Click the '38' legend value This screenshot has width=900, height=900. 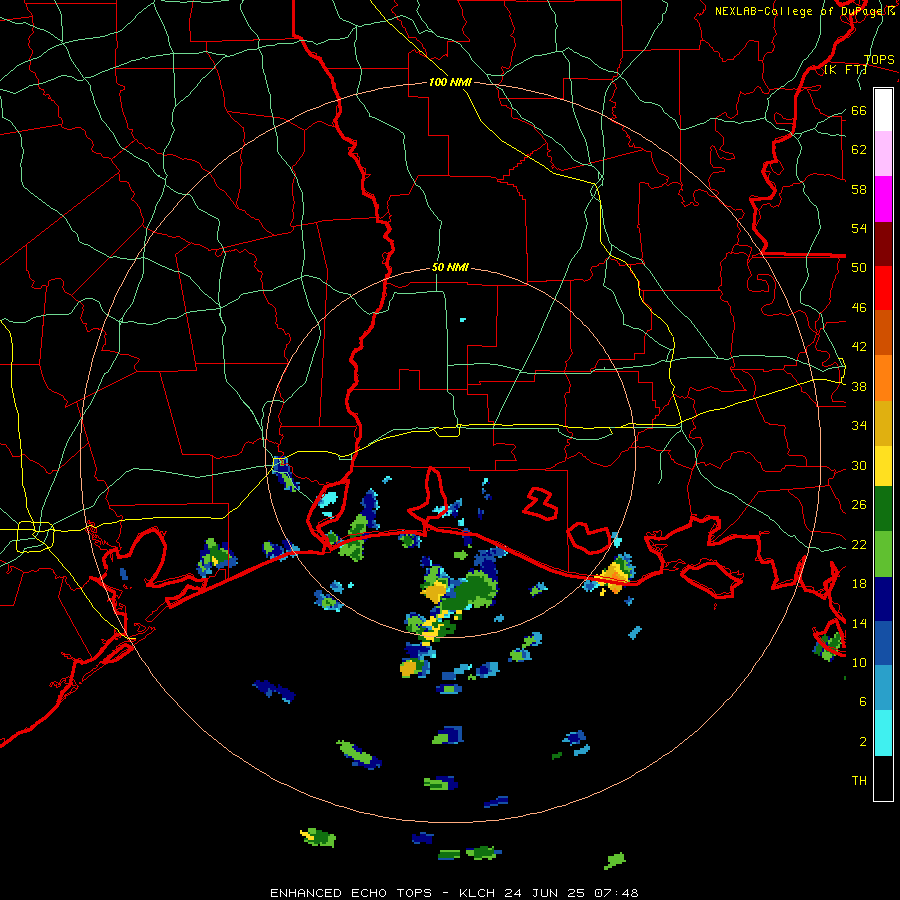(x=859, y=387)
